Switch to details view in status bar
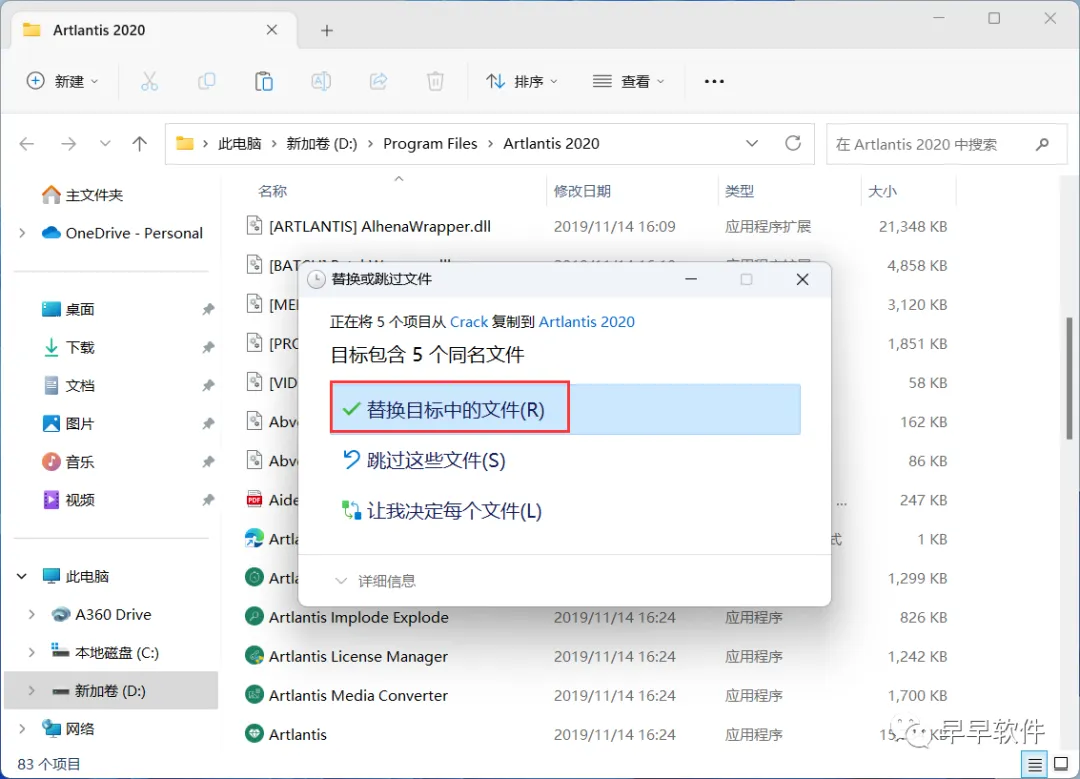 click(x=1035, y=764)
